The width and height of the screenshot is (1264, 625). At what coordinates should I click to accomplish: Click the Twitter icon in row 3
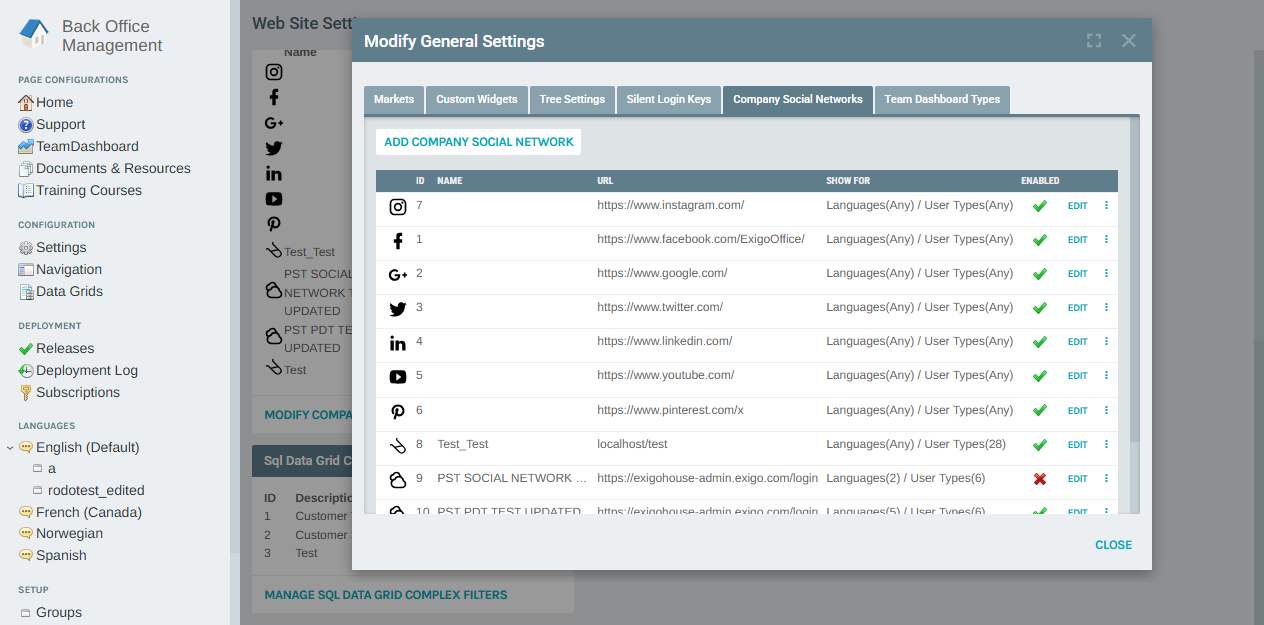coord(398,309)
